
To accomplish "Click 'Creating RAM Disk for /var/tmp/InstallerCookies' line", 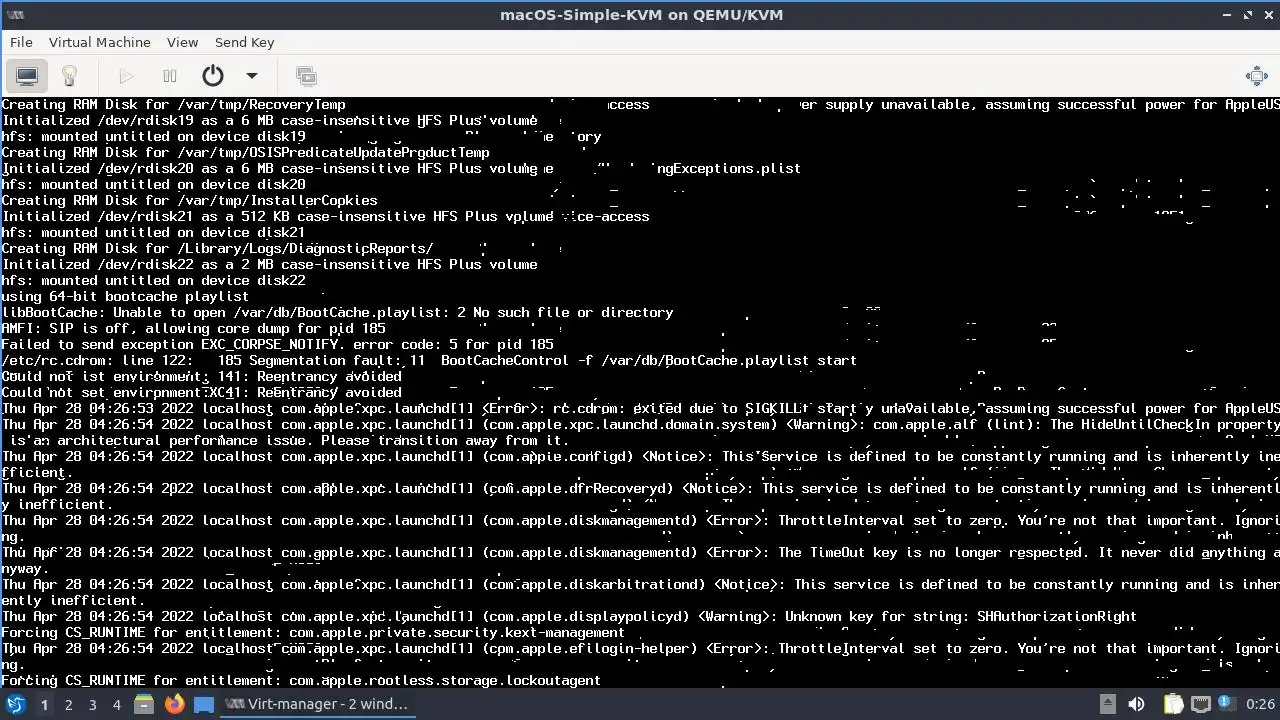I will (x=189, y=200).
